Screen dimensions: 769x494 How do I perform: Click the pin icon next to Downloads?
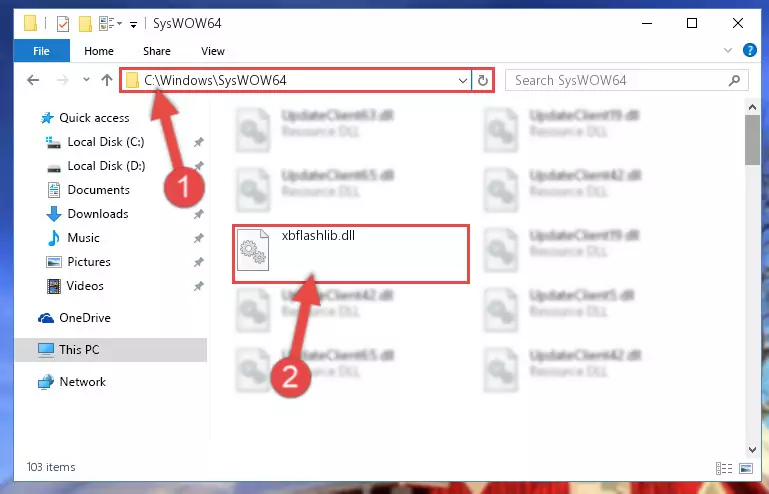pyautogui.click(x=198, y=214)
